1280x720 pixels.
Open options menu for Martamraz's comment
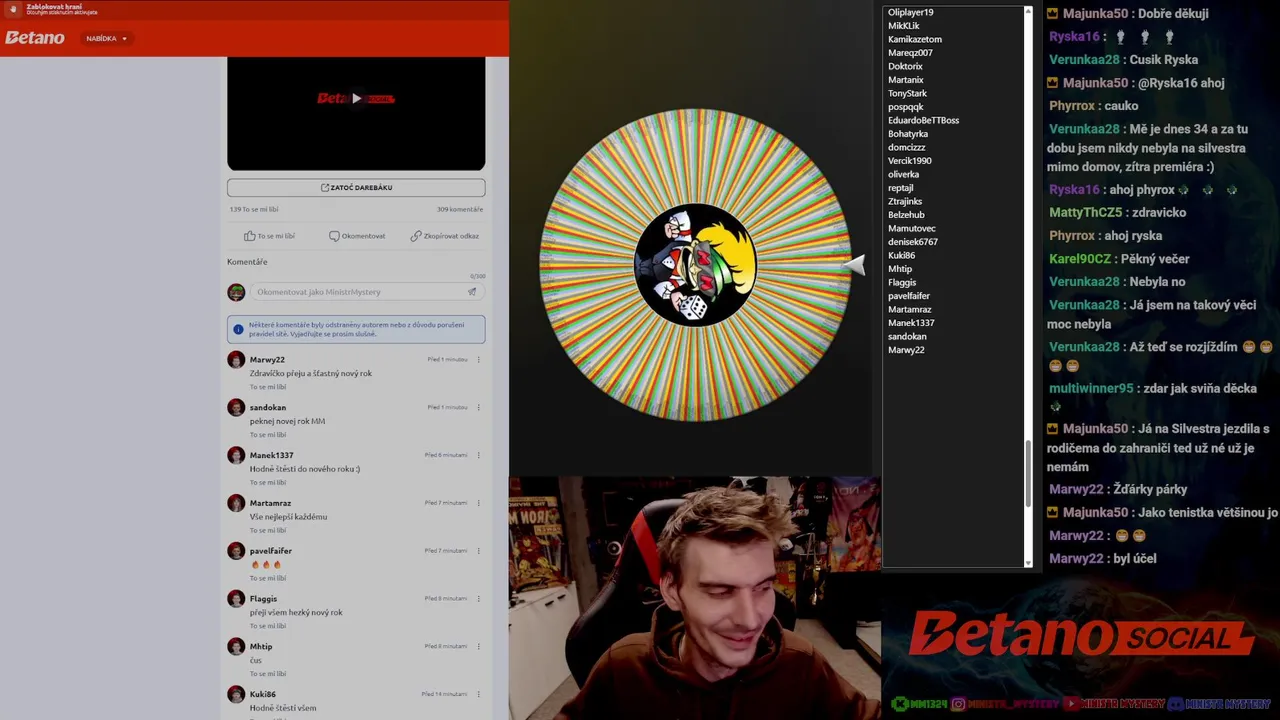point(478,503)
